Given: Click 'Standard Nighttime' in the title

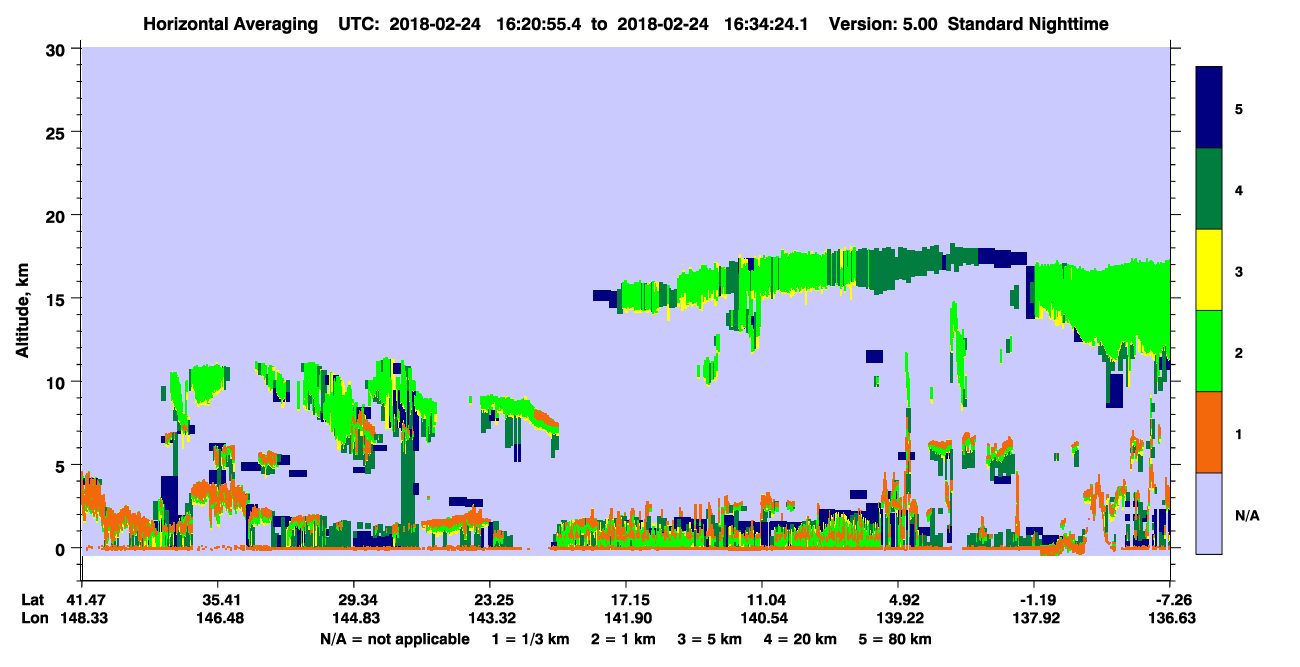Looking at the screenshot, I should click(1028, 24).
